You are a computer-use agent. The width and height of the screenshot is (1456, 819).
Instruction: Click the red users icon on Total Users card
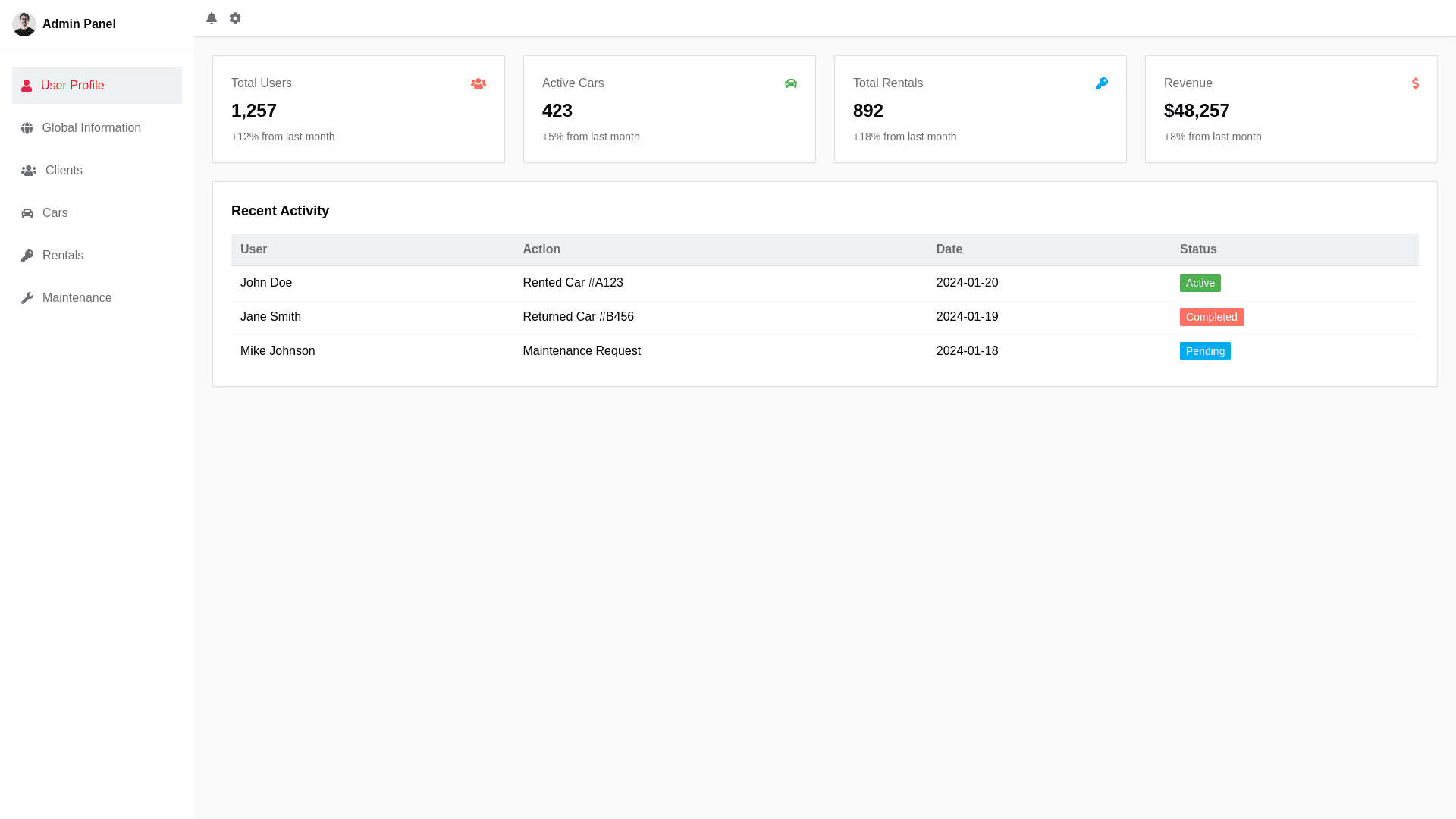coord(478,83)
